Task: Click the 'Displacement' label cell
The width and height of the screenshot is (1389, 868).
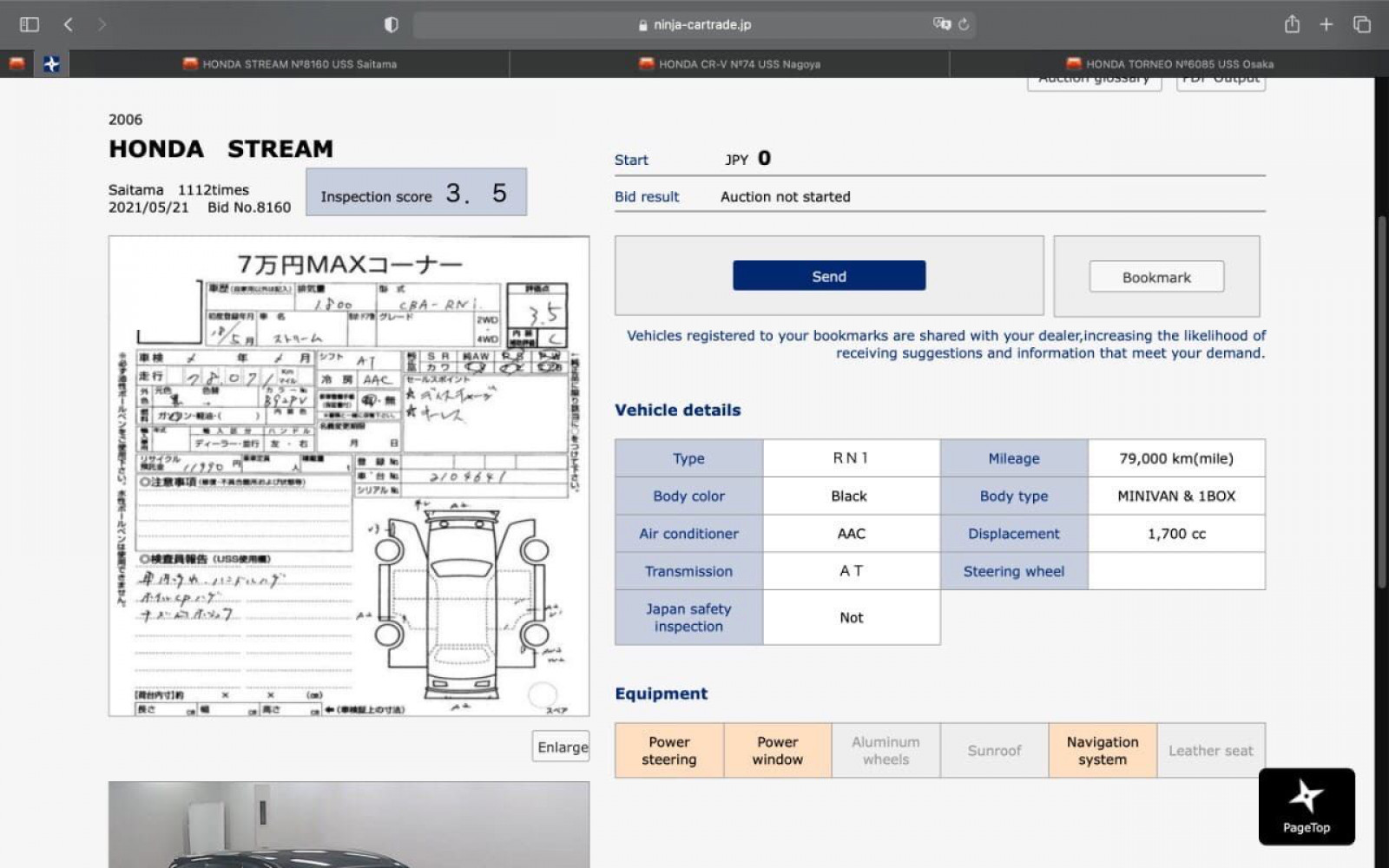Action: [1014, 533]
